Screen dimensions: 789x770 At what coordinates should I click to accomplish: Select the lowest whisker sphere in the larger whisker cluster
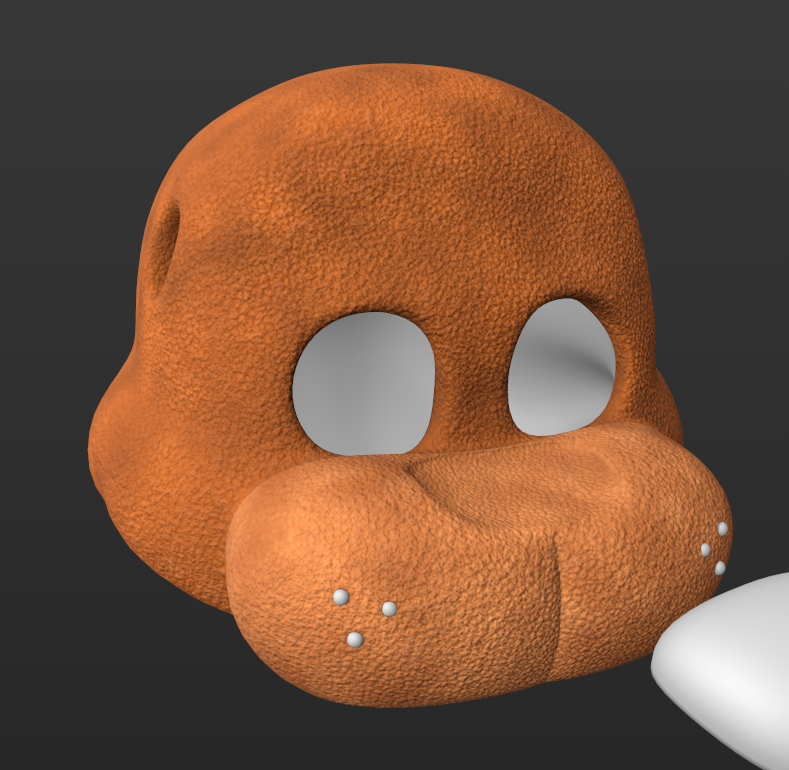(x=355, y=640)
